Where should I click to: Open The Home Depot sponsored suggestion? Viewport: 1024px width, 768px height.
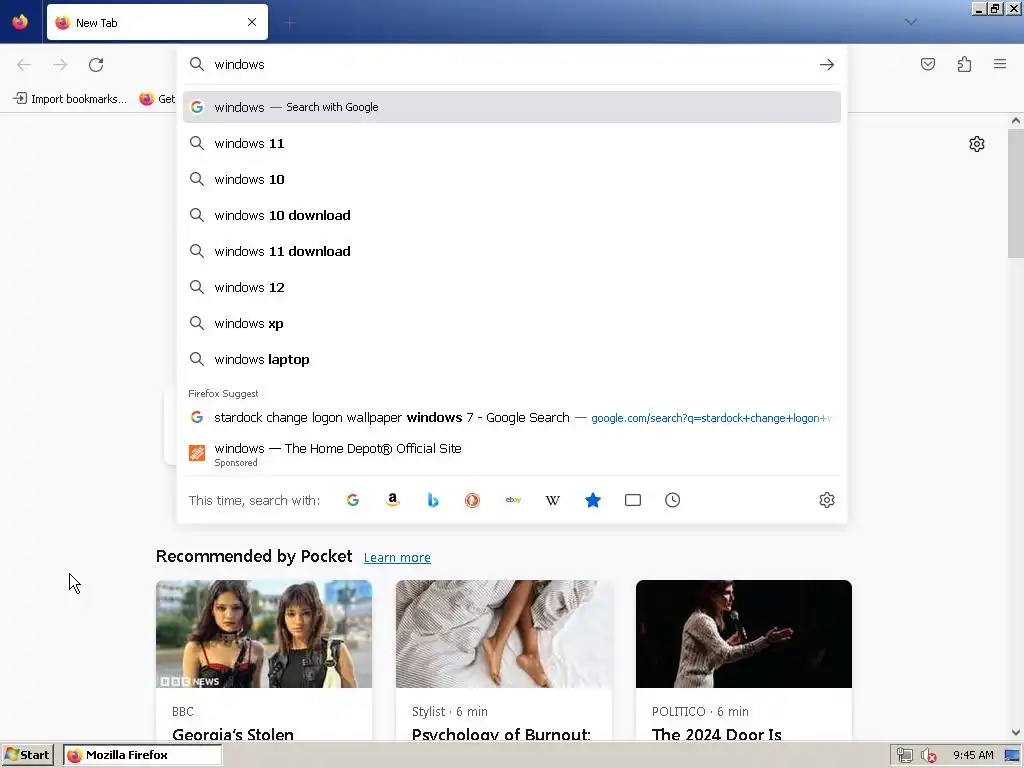tap(512, 454)
